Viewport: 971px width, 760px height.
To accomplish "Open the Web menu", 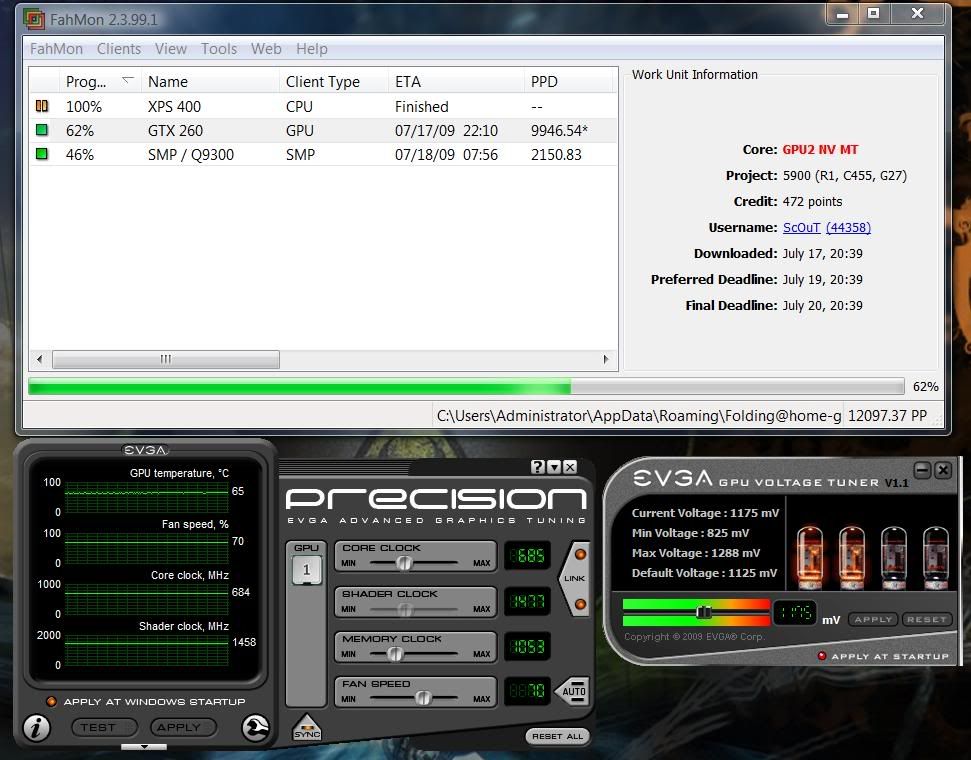I will [x=266, y=49].
